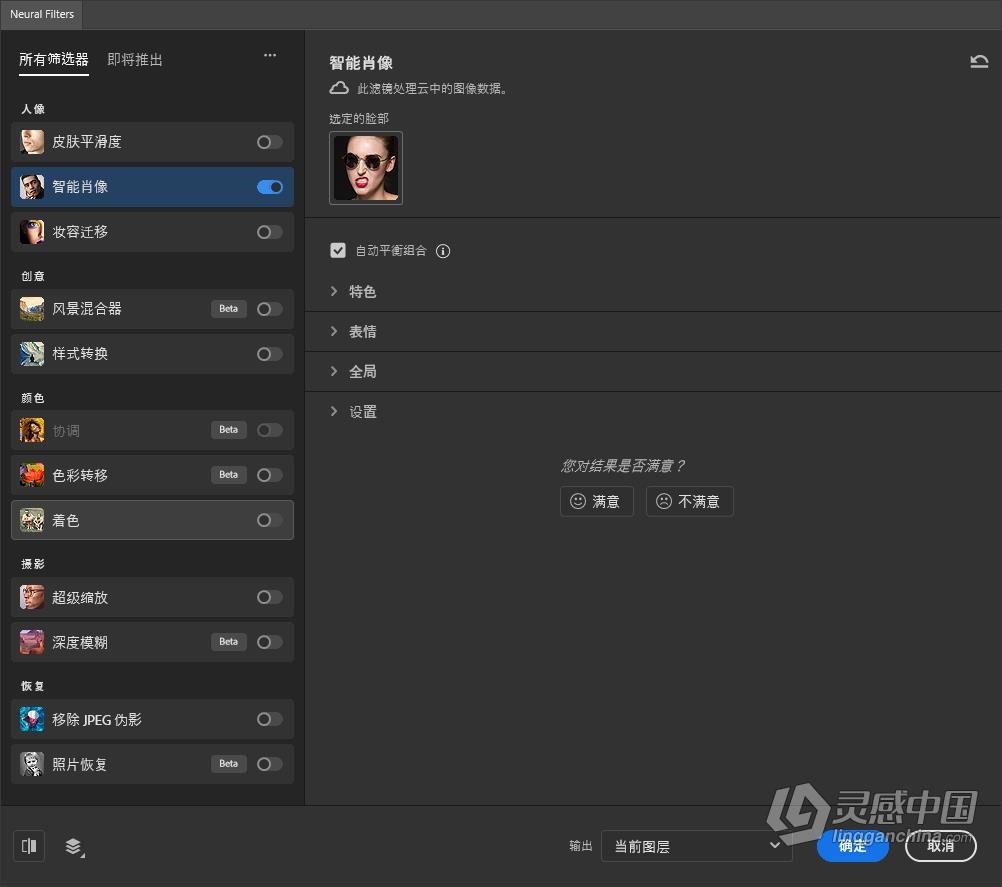Click the selected face thumbnail

365,167
